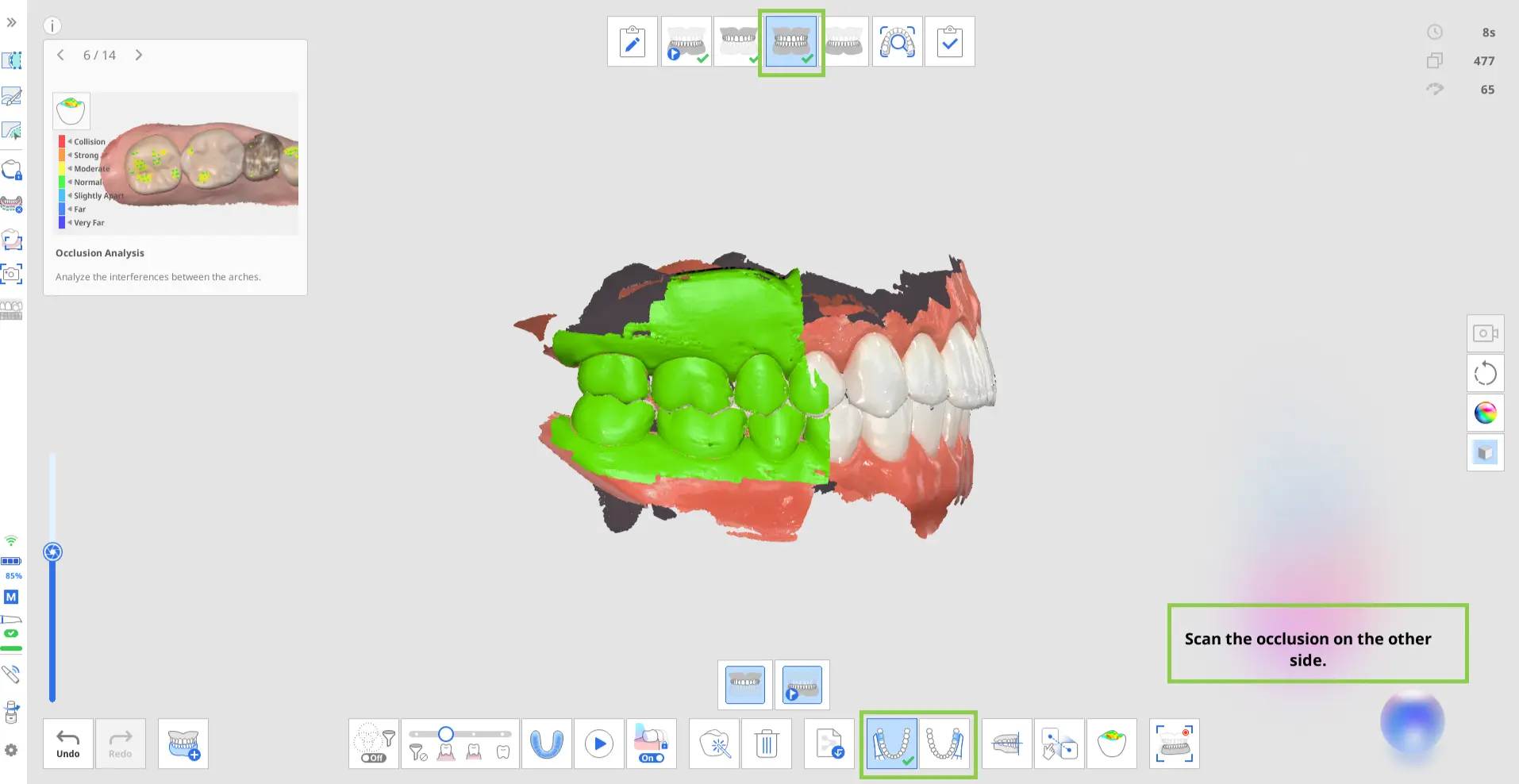Open the info tooltip icon
Screen dimensions: 1519x784
pyautogui.click(x=52, y=26)
